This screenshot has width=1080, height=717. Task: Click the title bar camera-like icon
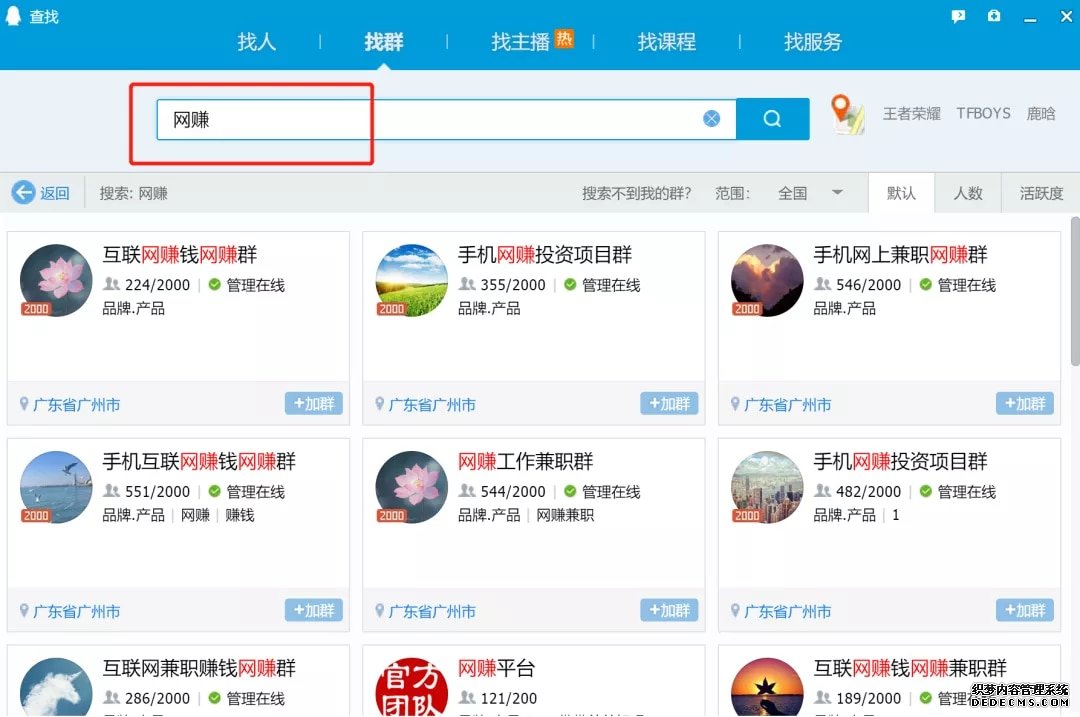994,15
